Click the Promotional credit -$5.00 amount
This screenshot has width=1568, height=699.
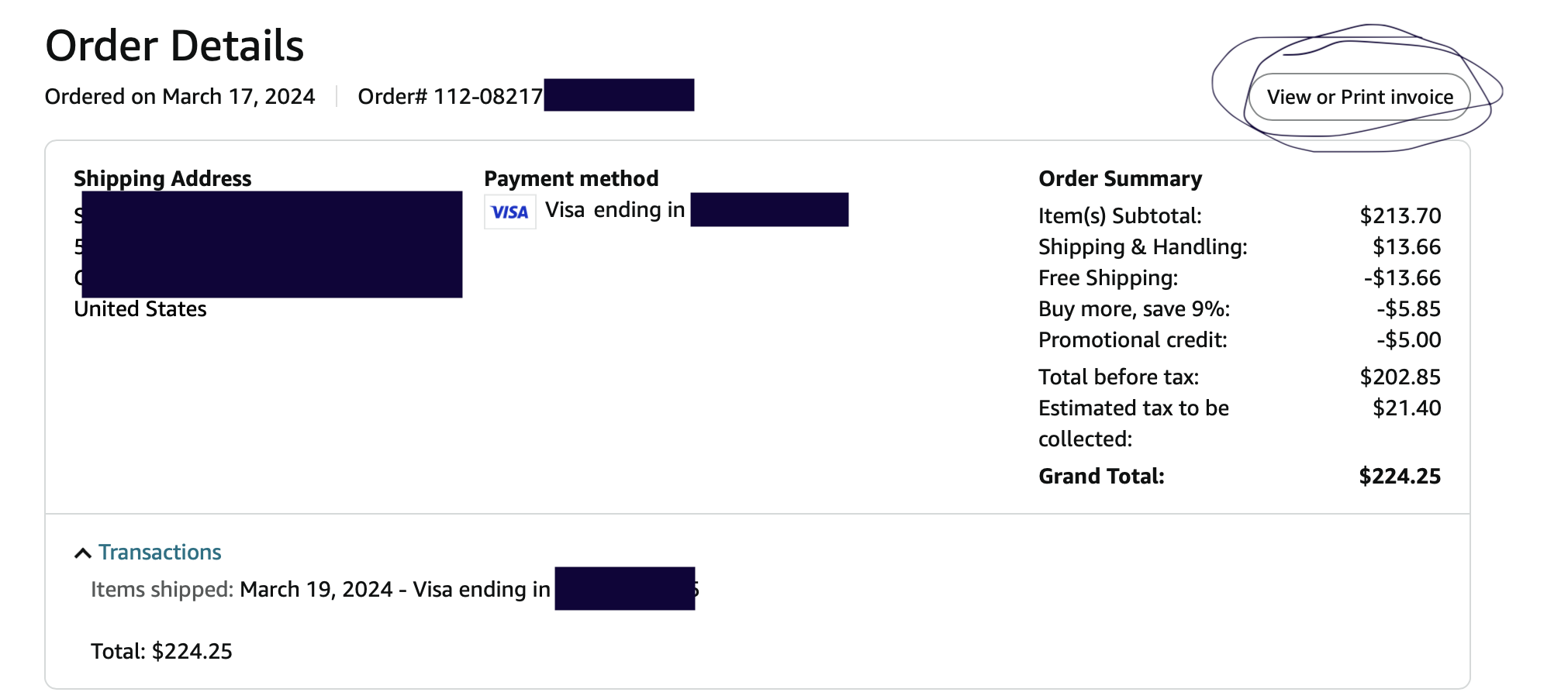(1409, 339)
